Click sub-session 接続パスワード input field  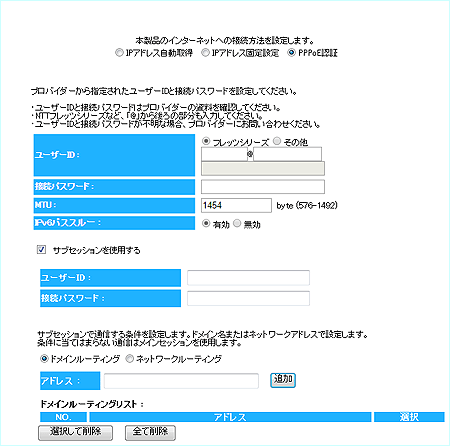coord(248,298)
